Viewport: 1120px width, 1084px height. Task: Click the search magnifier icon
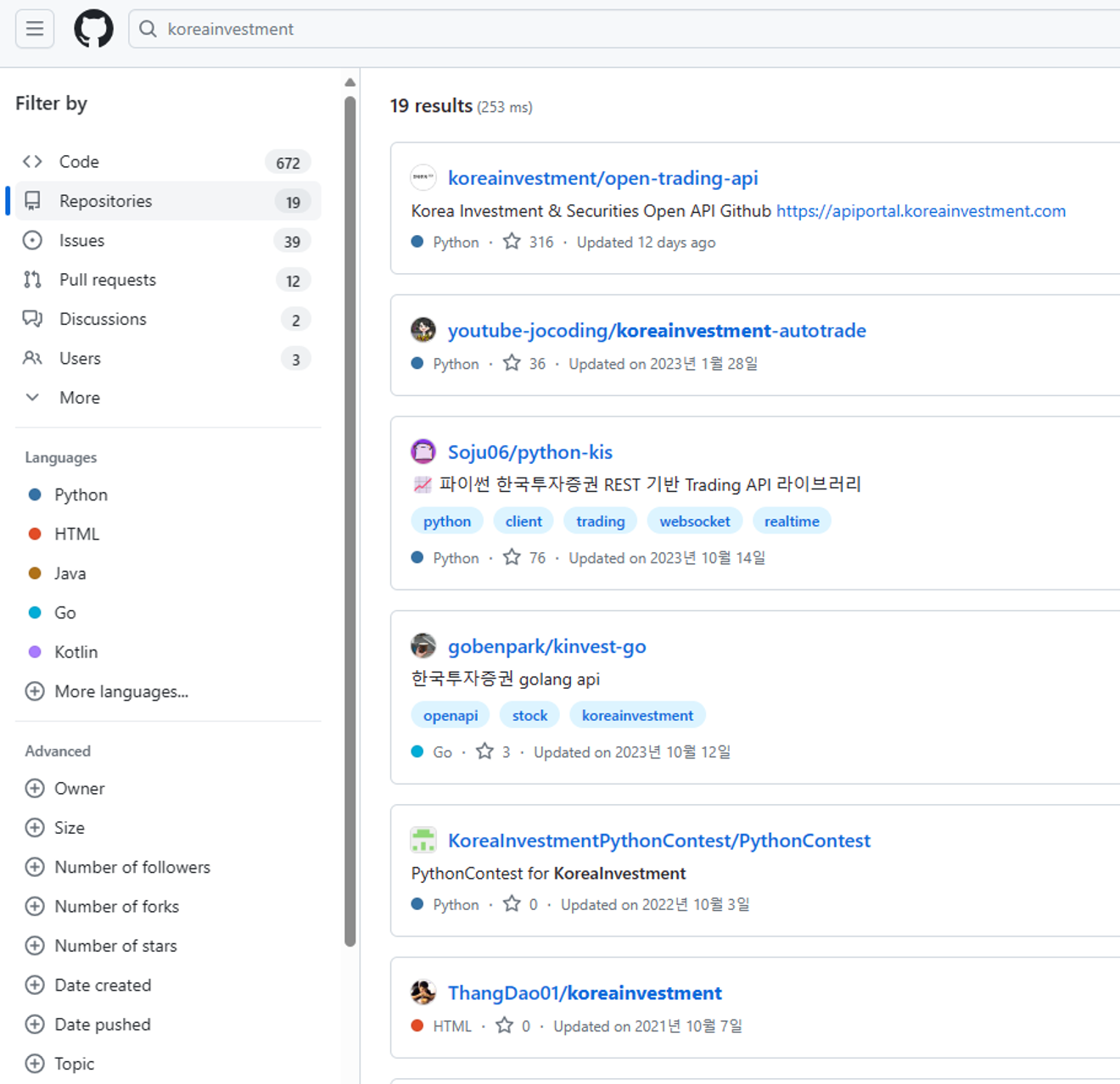[x=148, y=29]
